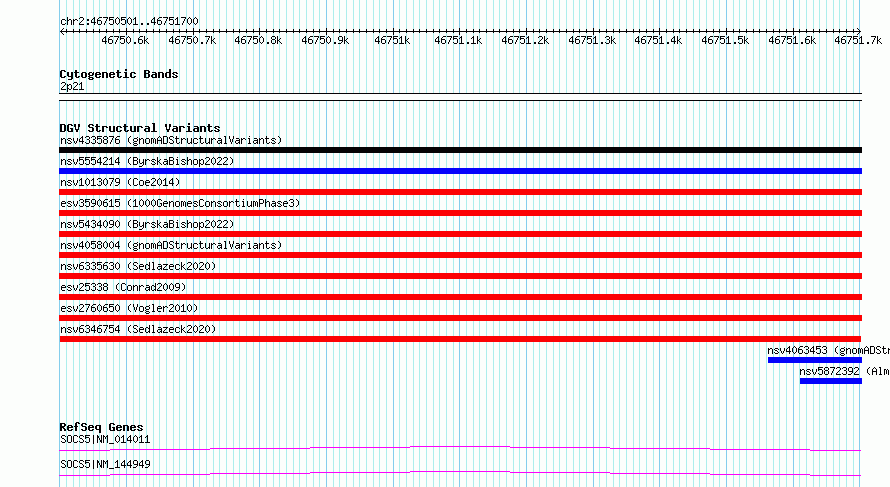890x487 pixels.
Task: Open the nsv6346754 Sedlazeck2020 label
Action: tap(138, 329)
